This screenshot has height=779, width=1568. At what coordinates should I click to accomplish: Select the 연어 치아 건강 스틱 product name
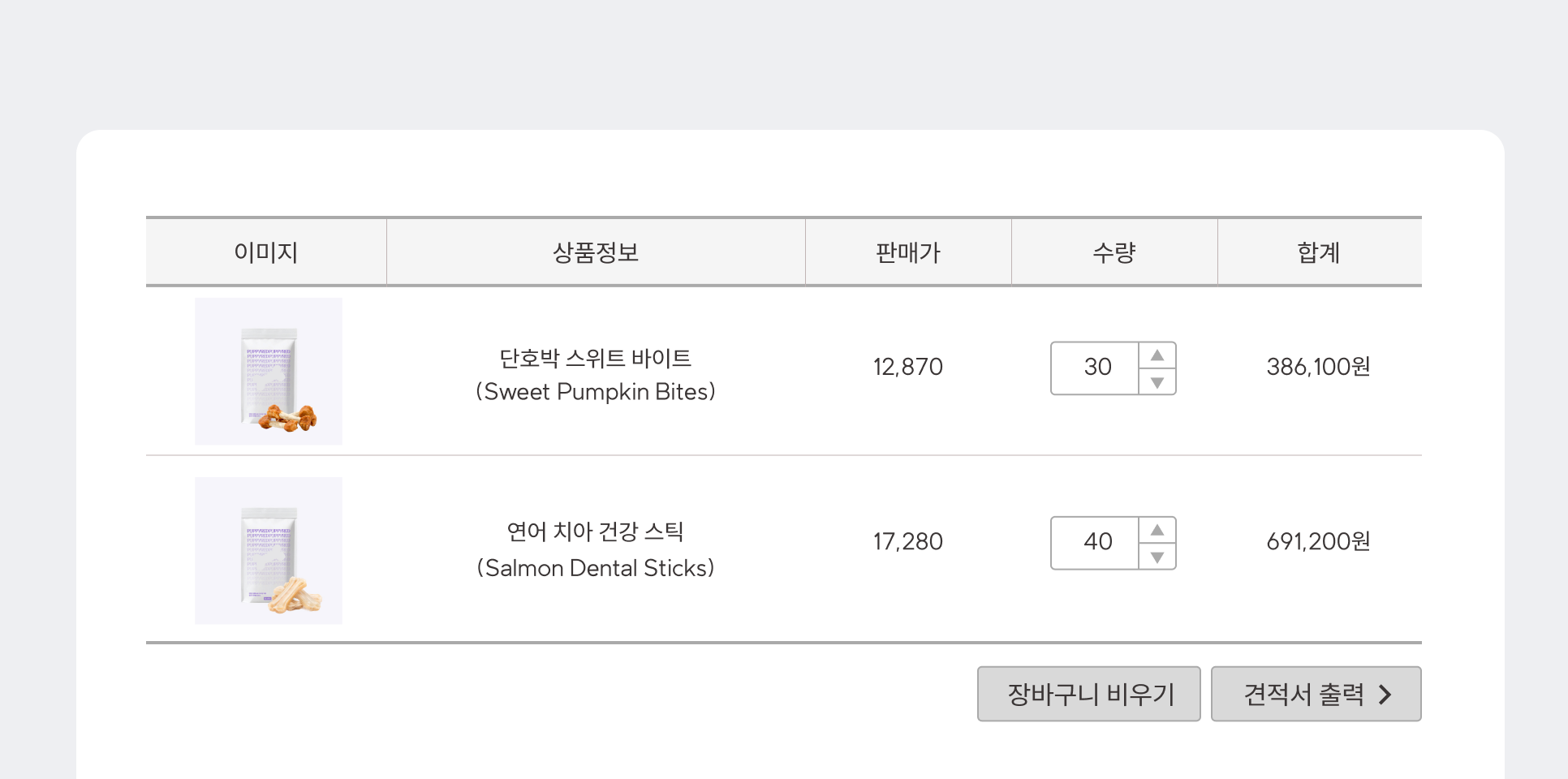coord(596,532)
